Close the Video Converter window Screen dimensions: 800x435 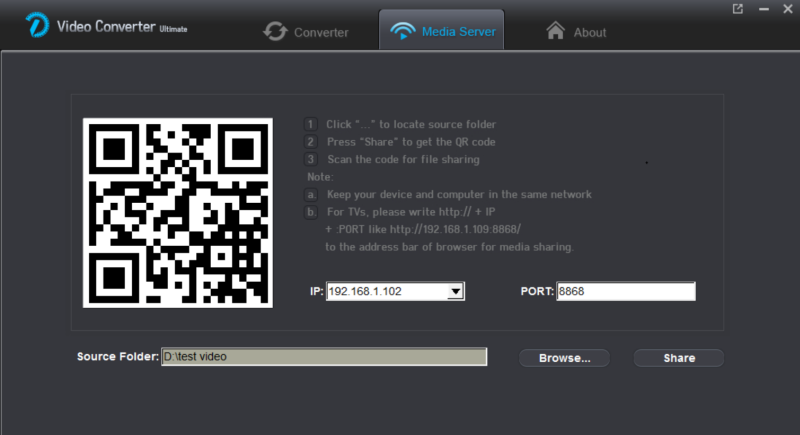788,9
